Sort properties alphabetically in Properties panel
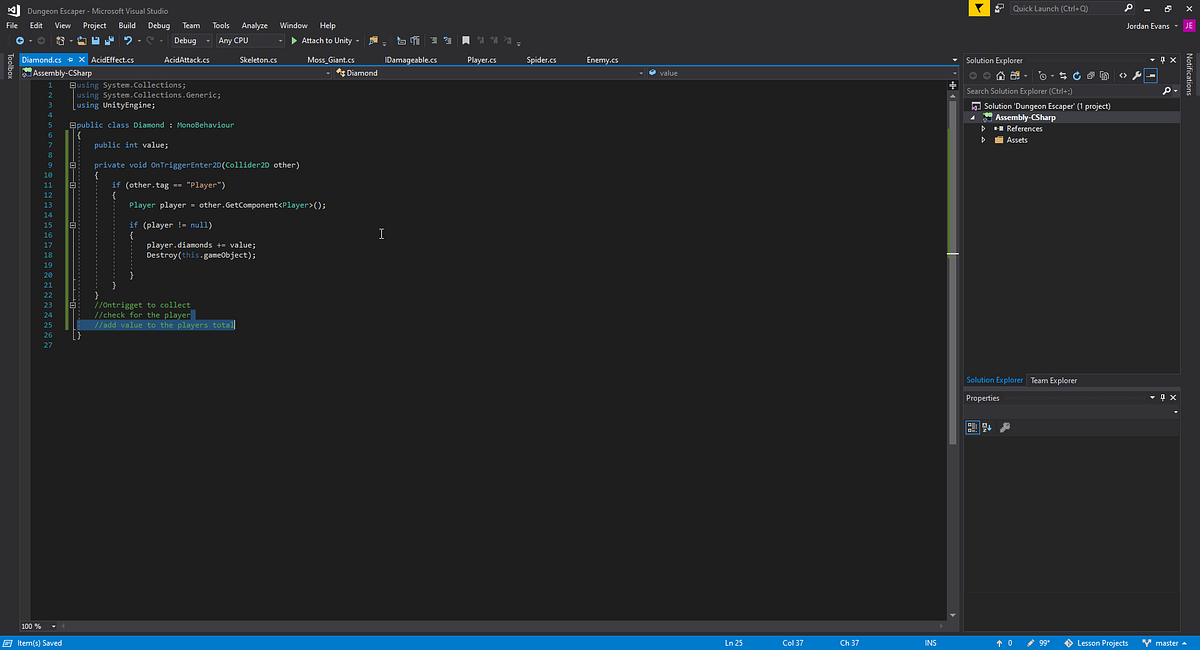 point(986,427)
